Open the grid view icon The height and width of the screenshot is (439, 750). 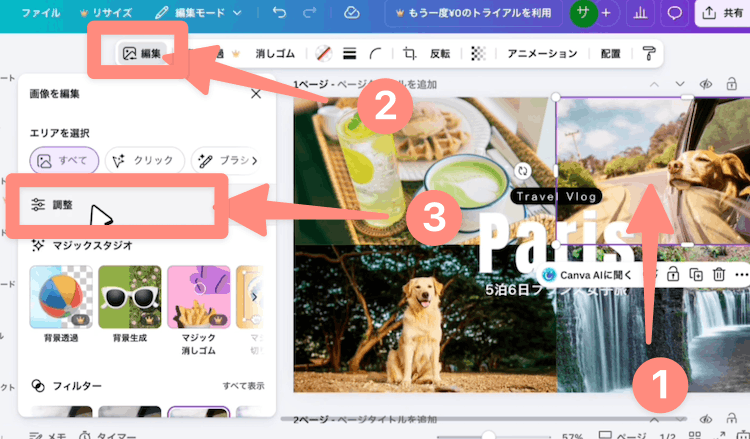694,435
